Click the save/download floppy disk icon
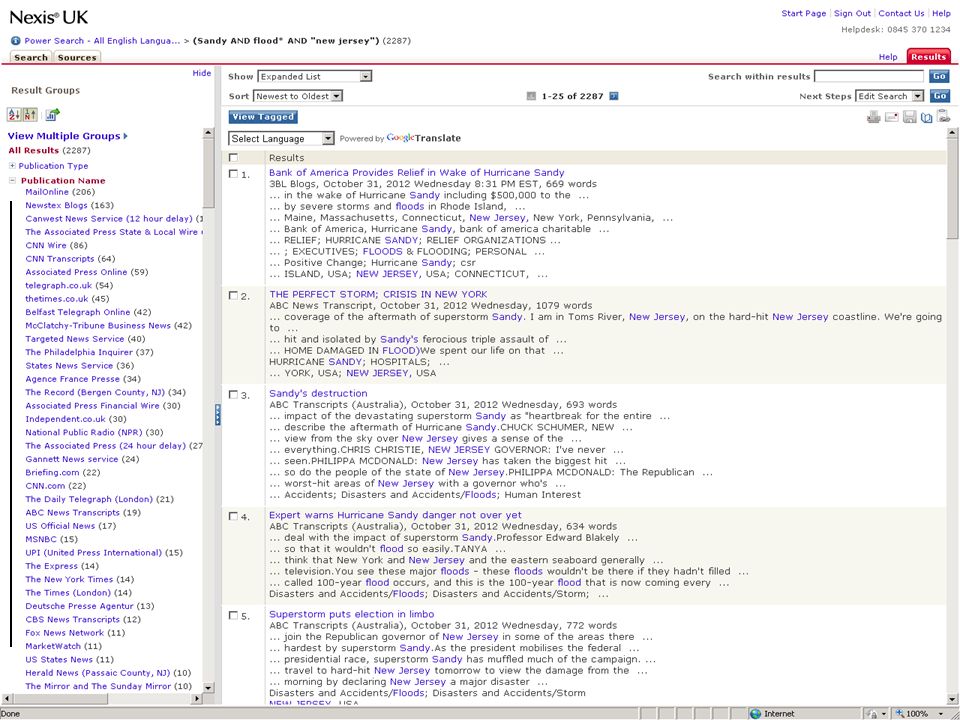Screen dimensions: 960x720 [909, 116]
